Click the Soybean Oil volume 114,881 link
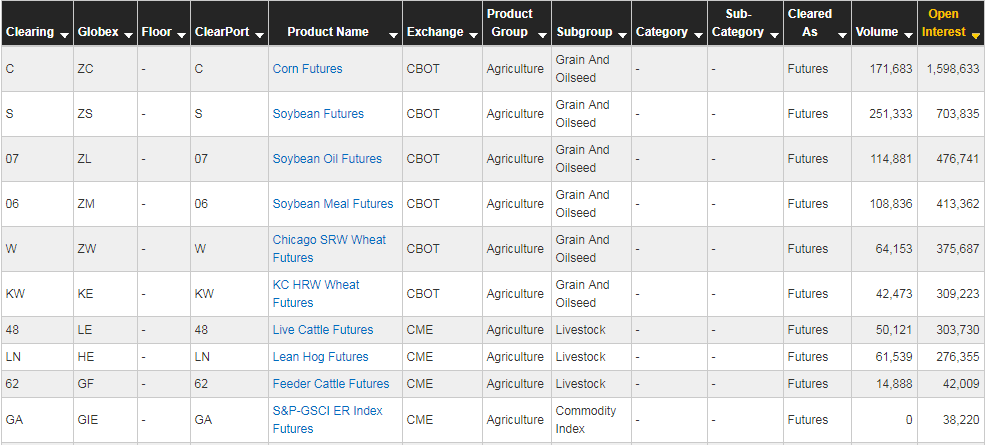 (891, 159)
